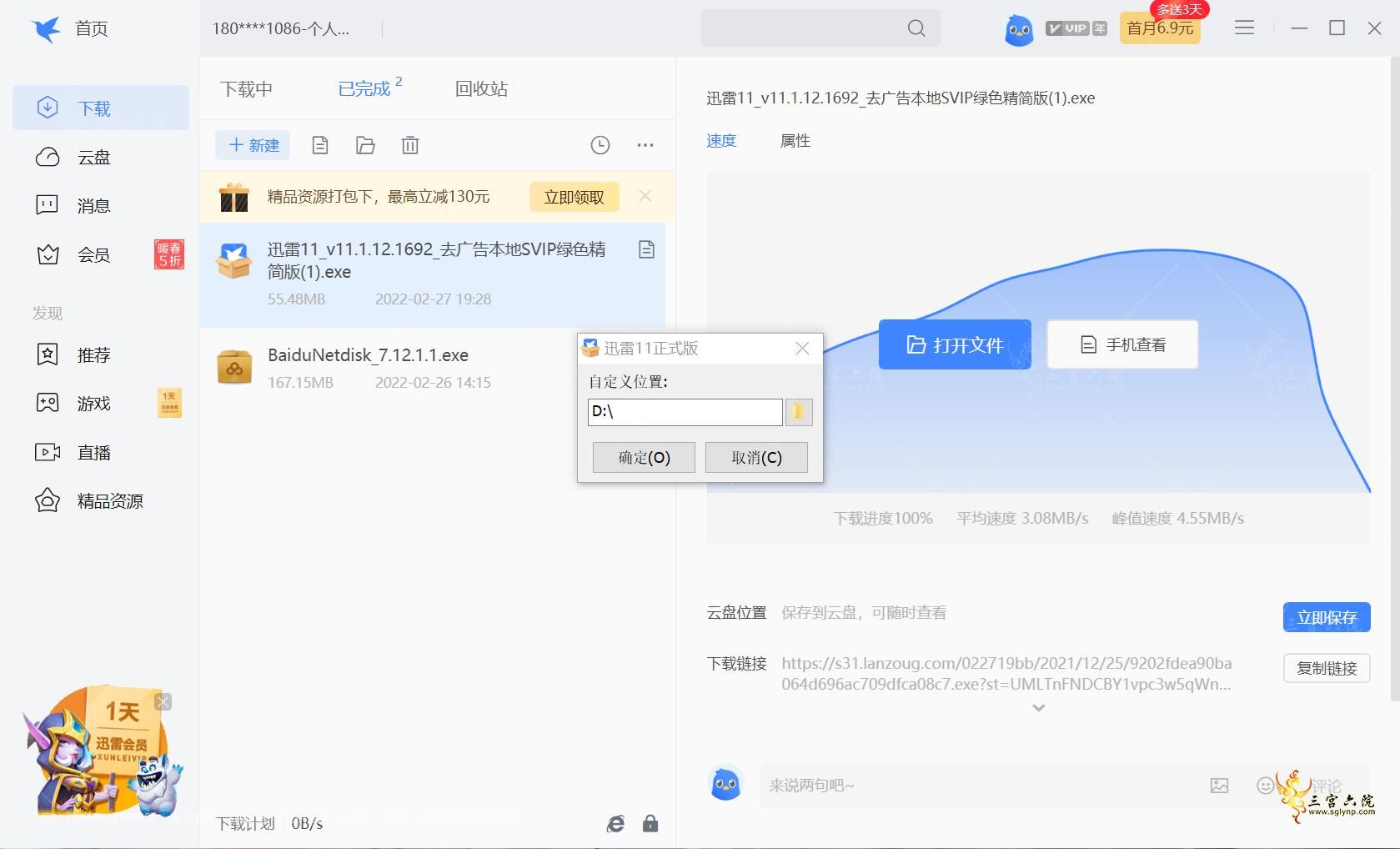Select 下载 in the sidebar

(x=101, y=108)
